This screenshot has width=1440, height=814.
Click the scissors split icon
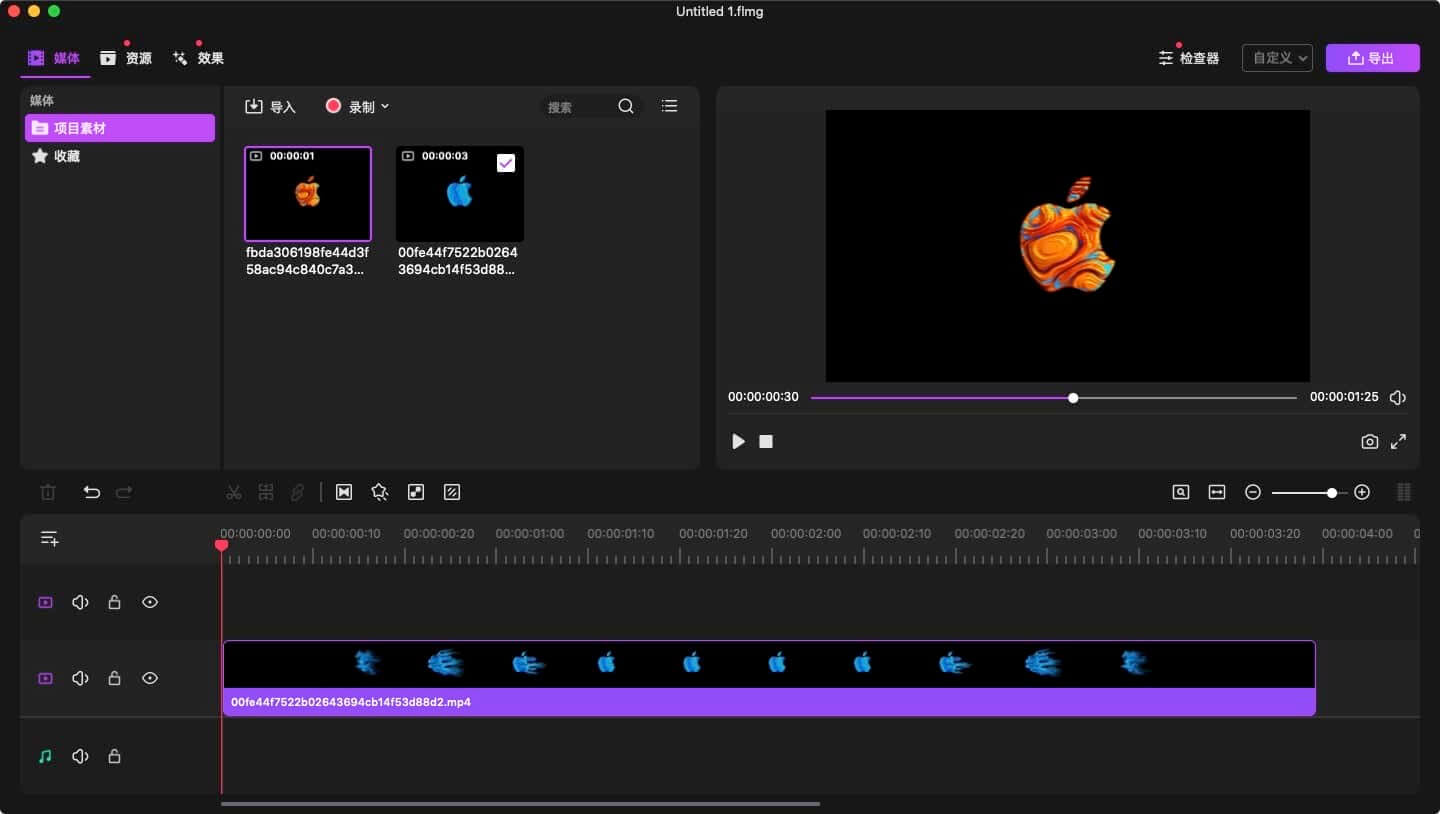pyautogui.click(x=234, y=492)
